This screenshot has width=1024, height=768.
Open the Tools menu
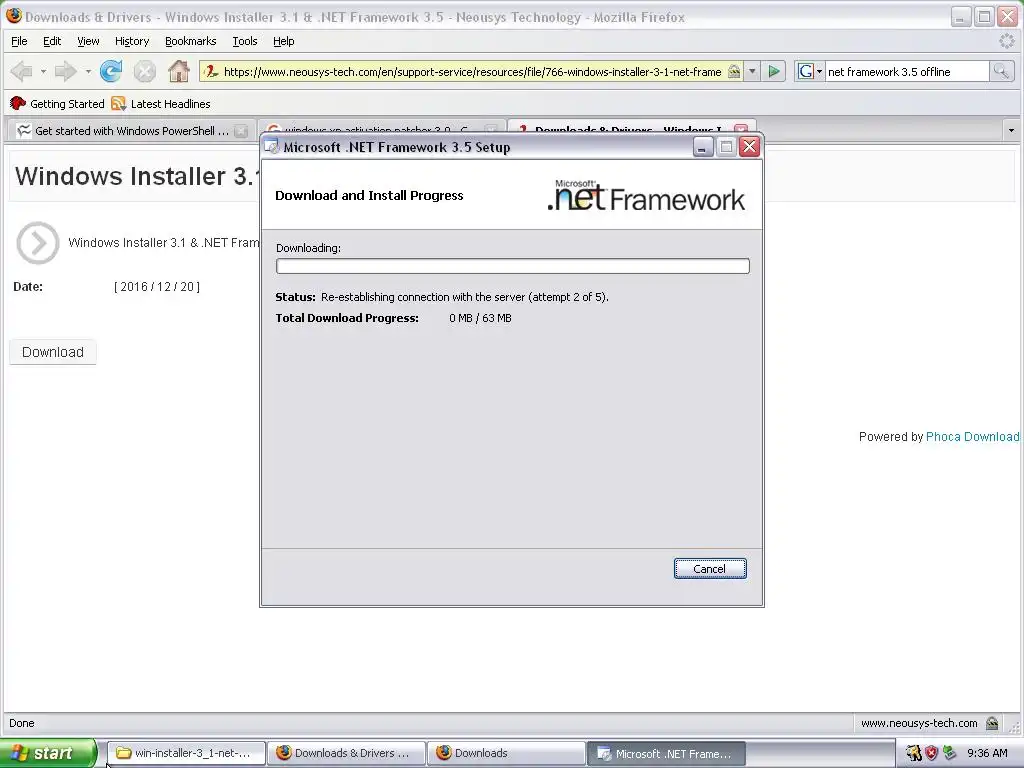pos(245,41)
